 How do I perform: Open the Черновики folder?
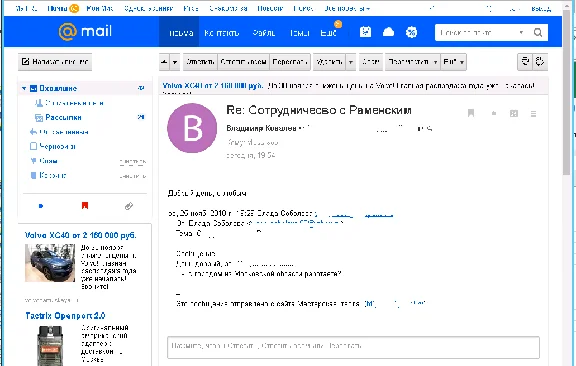coord(57,146)
